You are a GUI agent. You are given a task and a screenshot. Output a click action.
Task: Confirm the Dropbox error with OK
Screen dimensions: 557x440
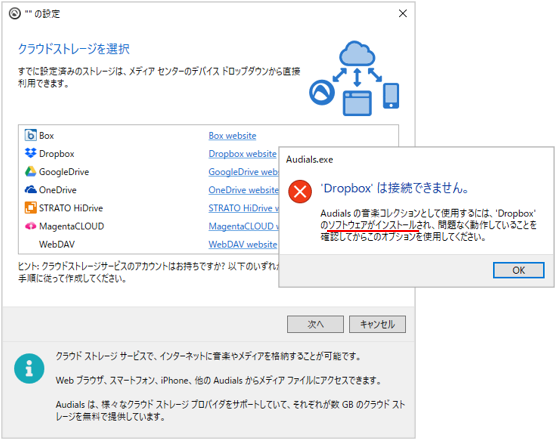(x=518, y=270)
